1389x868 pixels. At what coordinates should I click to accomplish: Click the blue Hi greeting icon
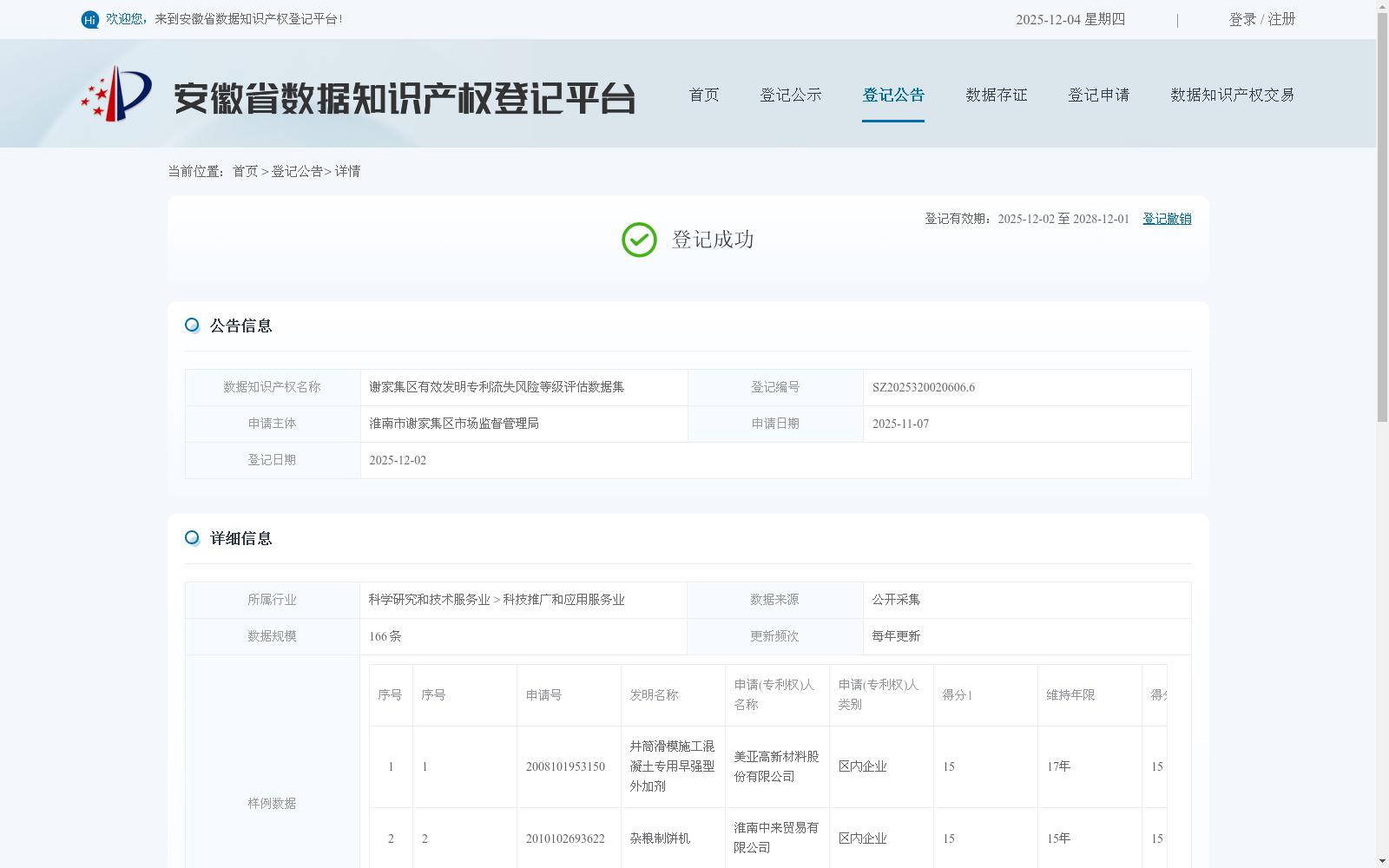(90, 19)
